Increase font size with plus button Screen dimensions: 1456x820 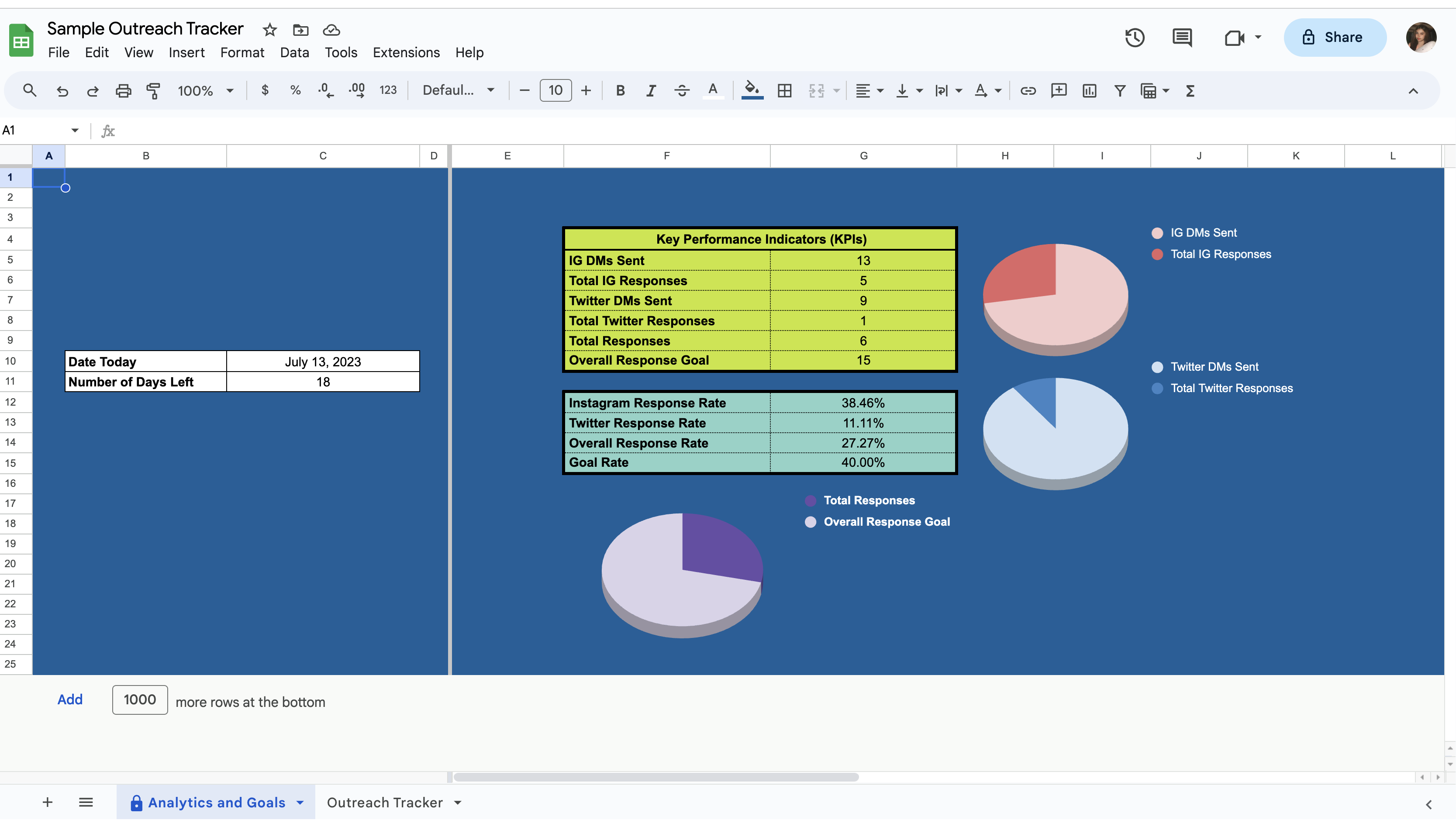tap(586, 90)
